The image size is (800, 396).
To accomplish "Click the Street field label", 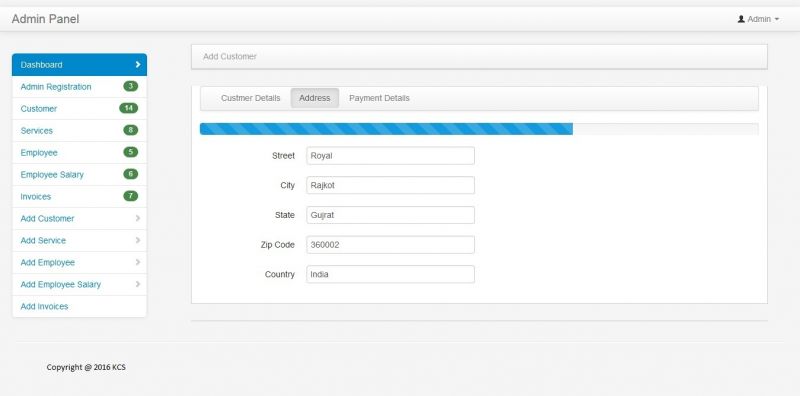I will [x=283, y=156].
